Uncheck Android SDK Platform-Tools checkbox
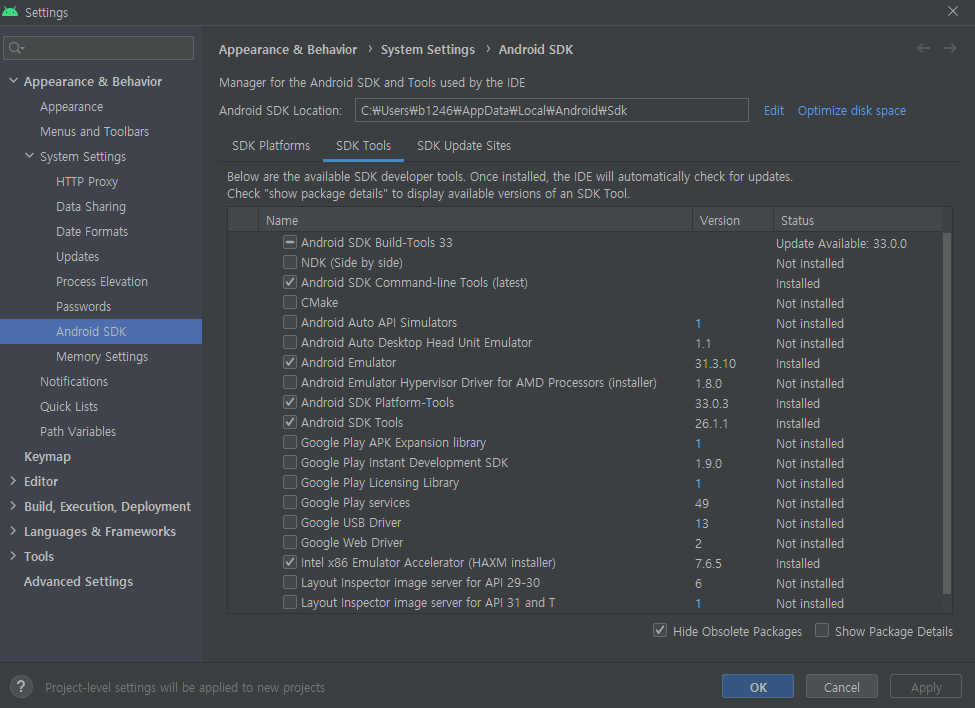 [290, 402]
